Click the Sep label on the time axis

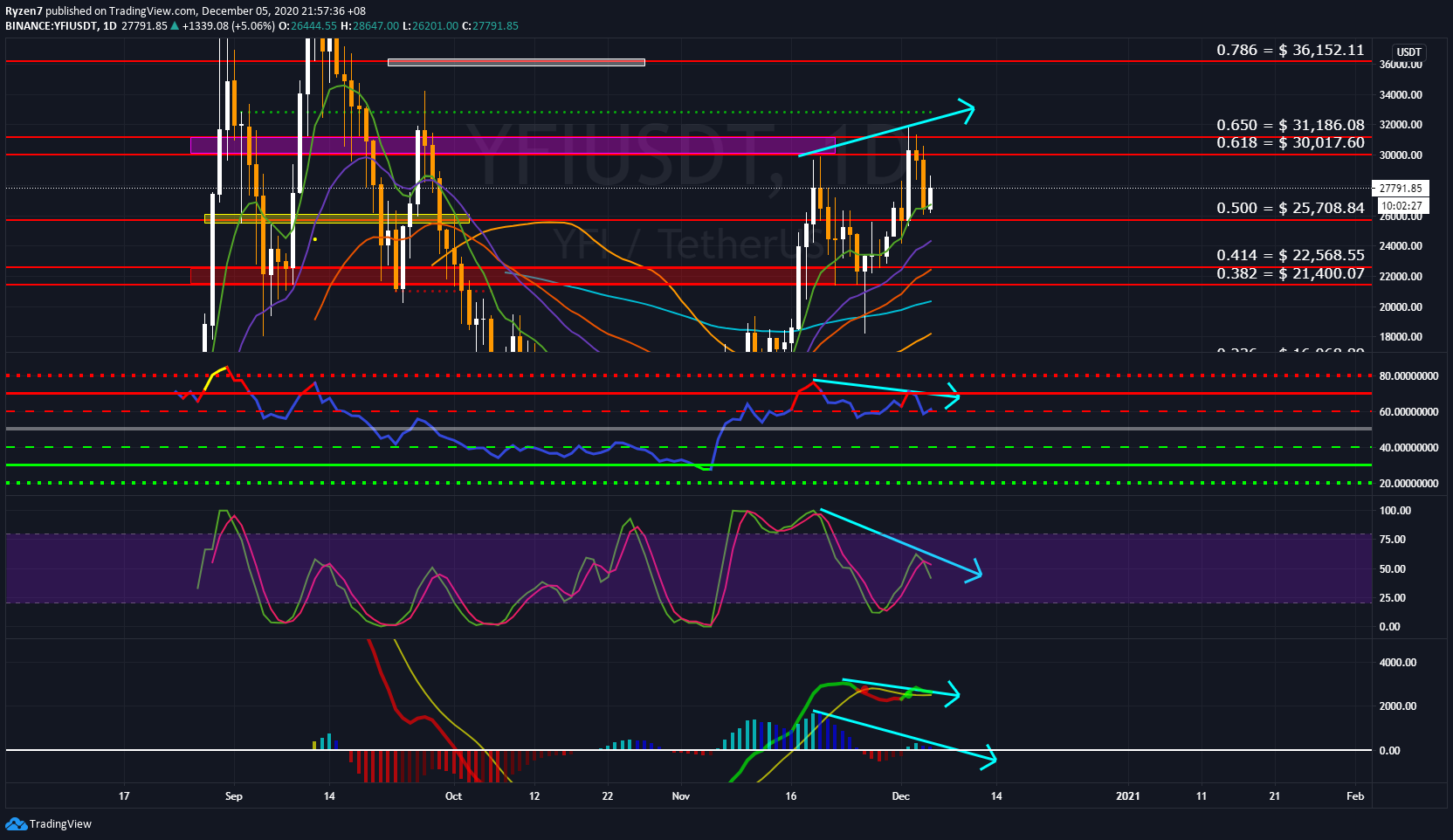(233, 795)
